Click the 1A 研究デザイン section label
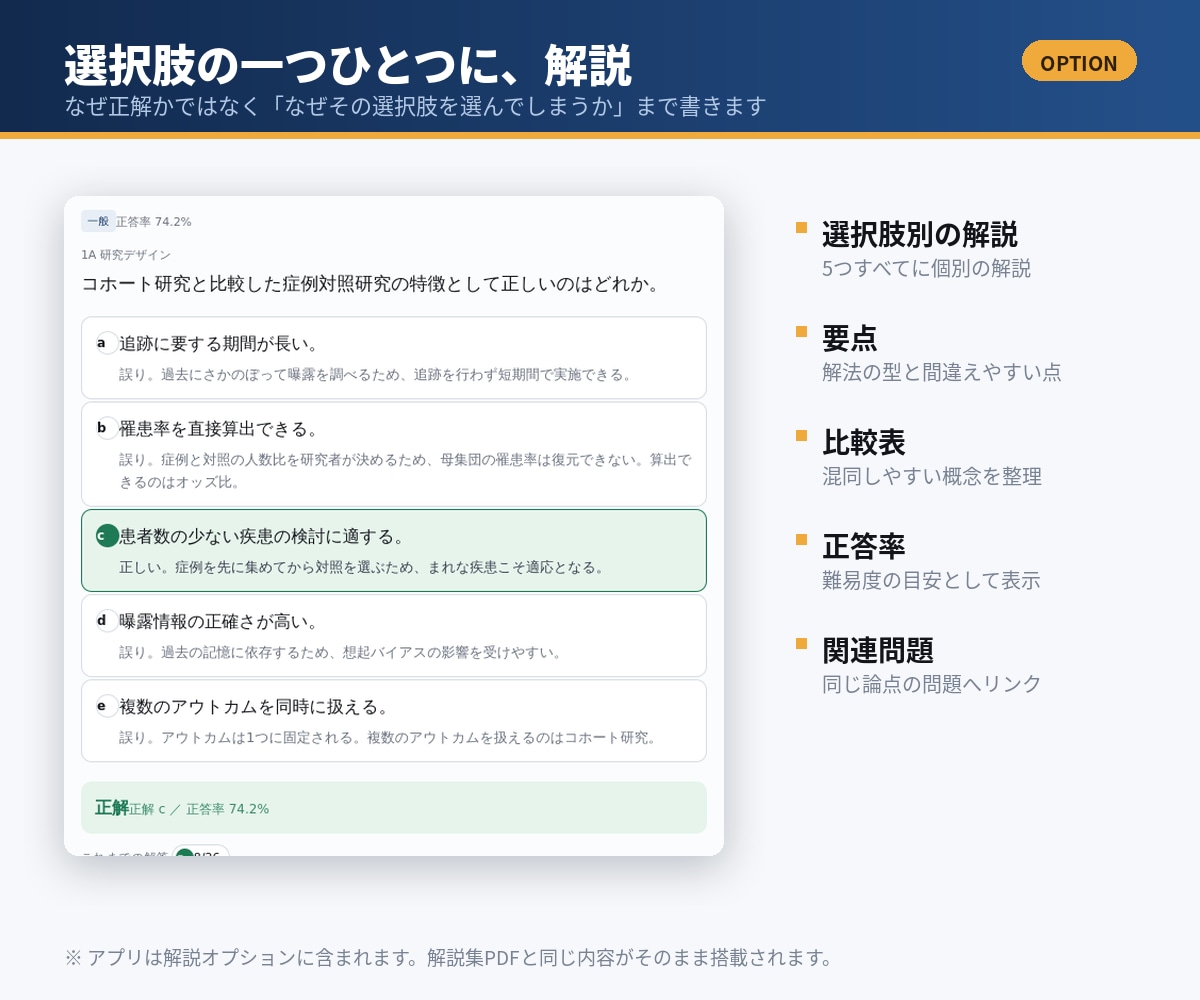Viewport: 1200px width, 1000px height. click(126, 255)
